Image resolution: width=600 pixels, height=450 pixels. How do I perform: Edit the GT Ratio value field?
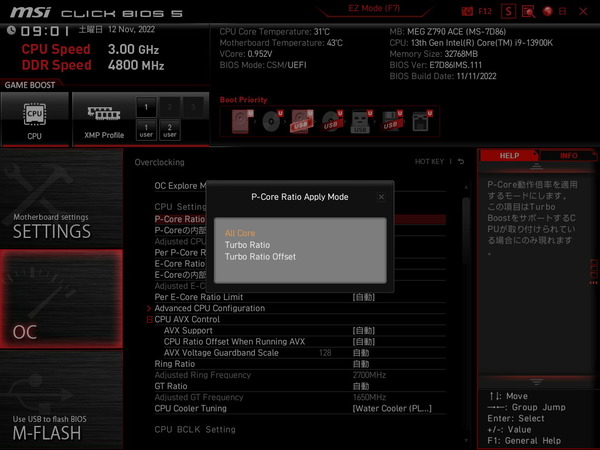pos(361,386)
